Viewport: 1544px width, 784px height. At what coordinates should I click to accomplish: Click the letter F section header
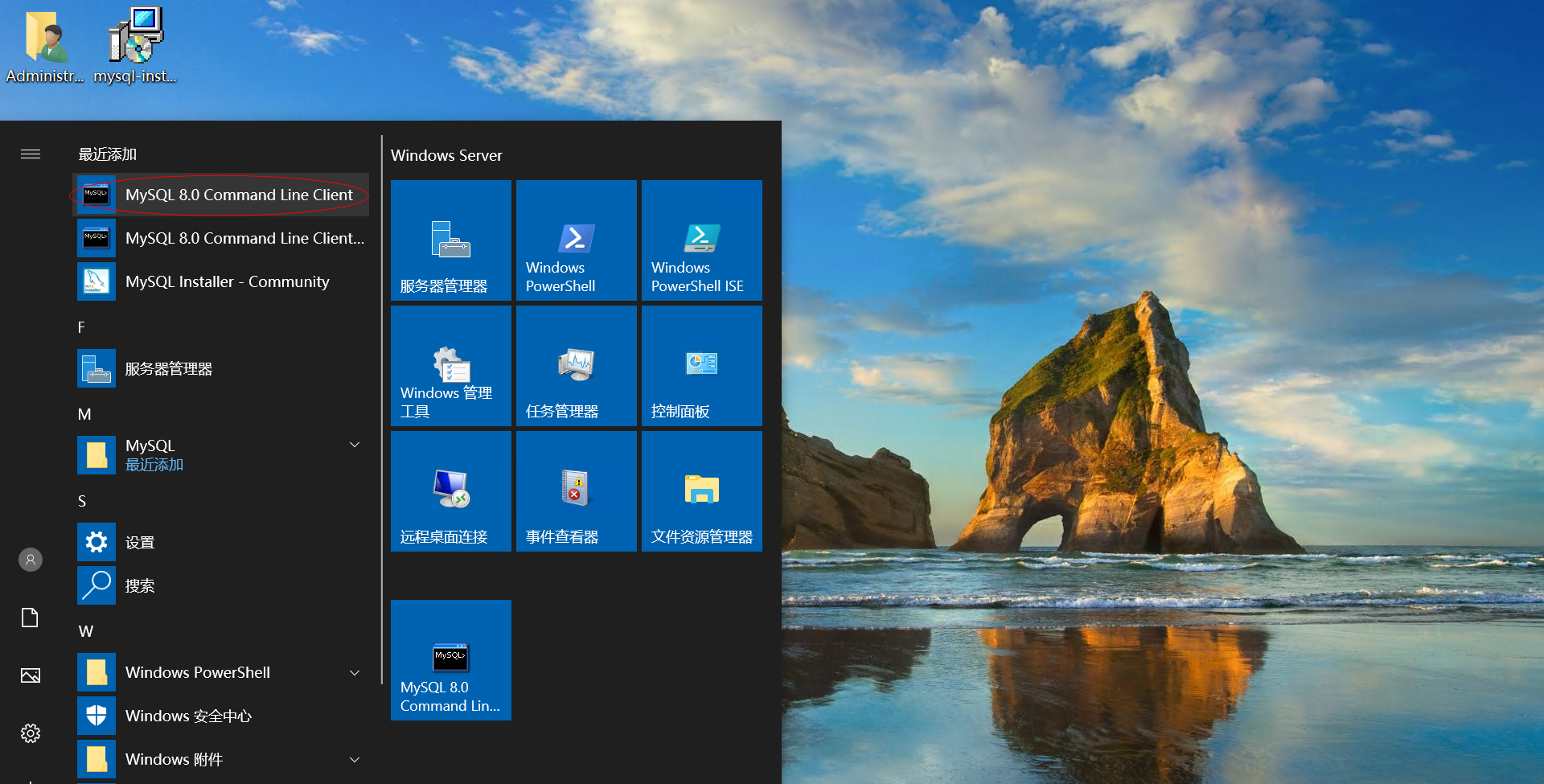pos(81,327)
